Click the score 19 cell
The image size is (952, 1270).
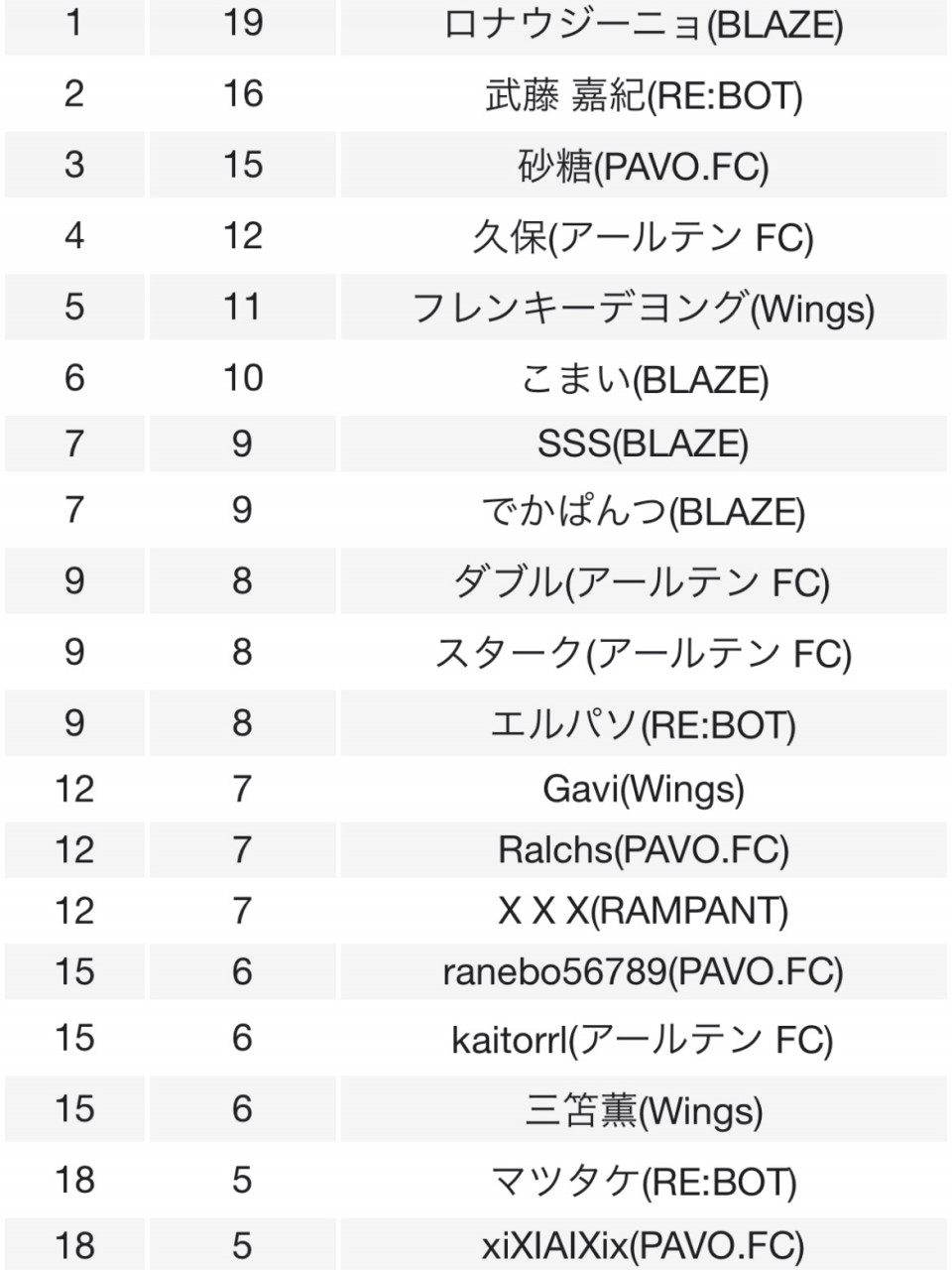[x=243, y=22]
